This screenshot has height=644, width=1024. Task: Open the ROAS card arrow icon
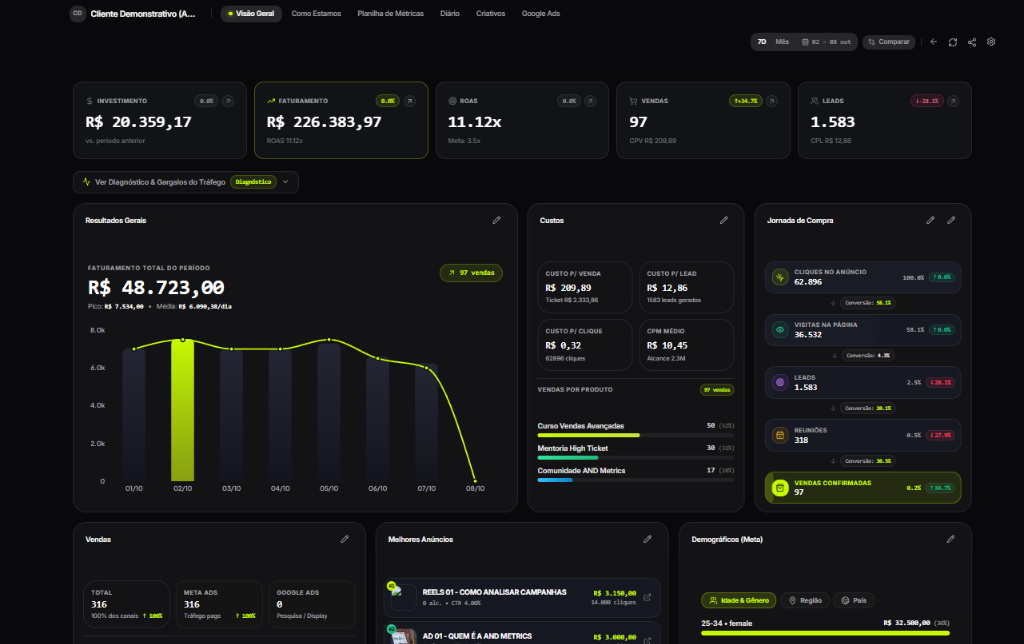pos(590,101)
